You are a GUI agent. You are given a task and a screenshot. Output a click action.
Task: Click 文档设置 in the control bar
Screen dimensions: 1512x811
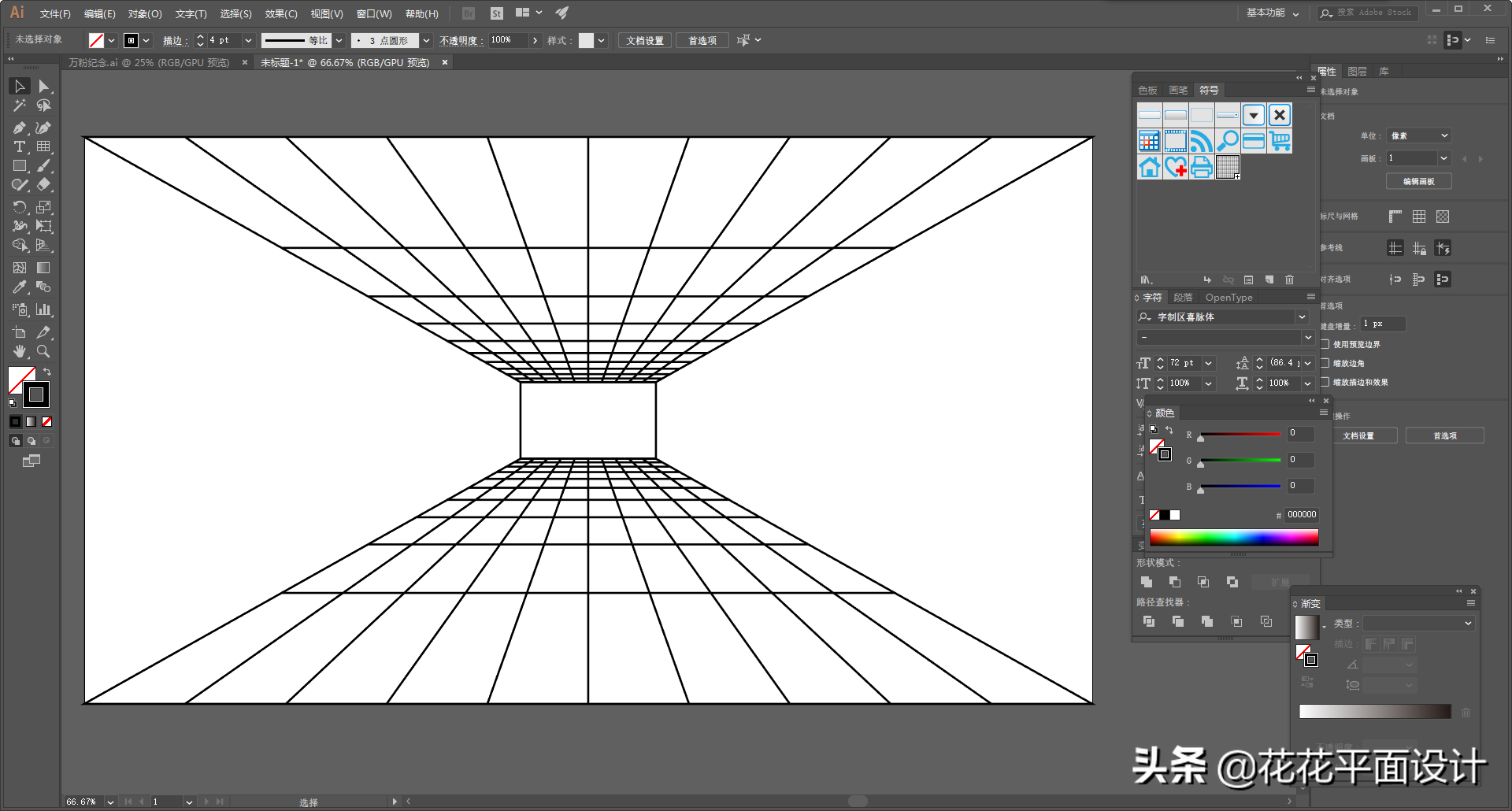(x=645, y=40)
